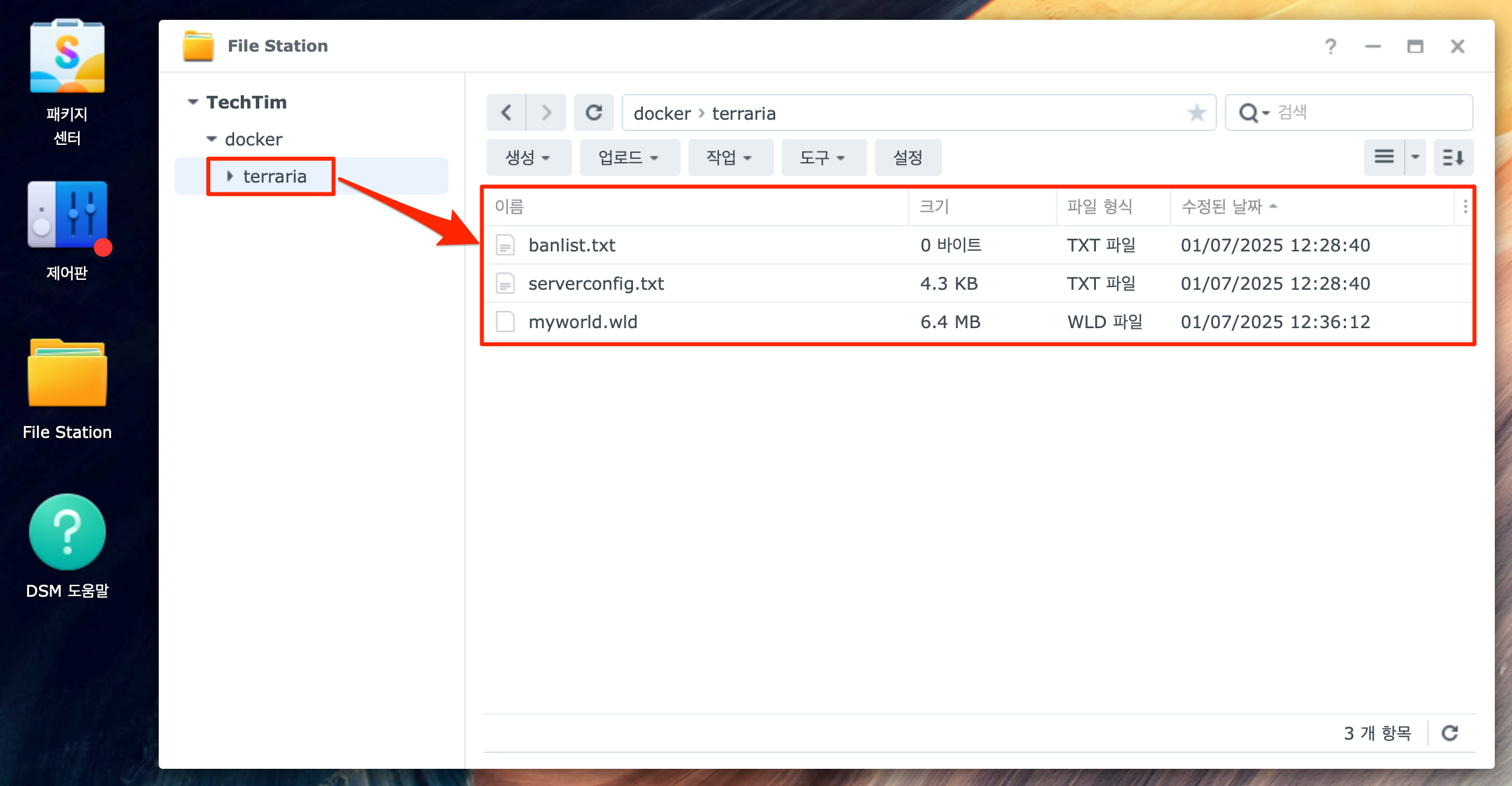This screenshot has width=1512, height=786.
Task: Open the File Station help question-mark icon
Action: (1331, 46)
